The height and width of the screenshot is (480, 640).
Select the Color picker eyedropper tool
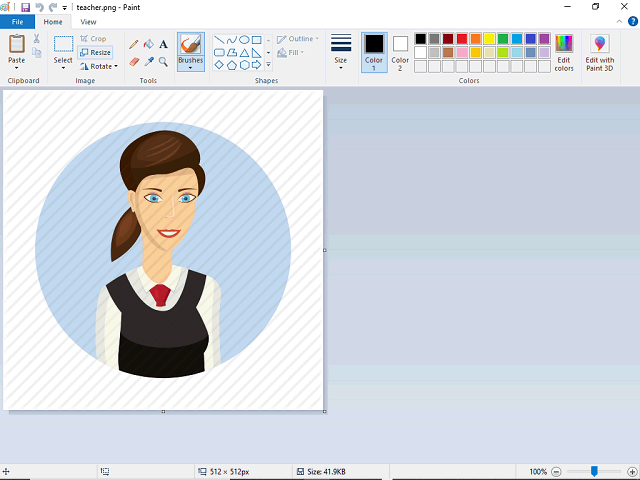pyautogui.click(x=149, y=62)
